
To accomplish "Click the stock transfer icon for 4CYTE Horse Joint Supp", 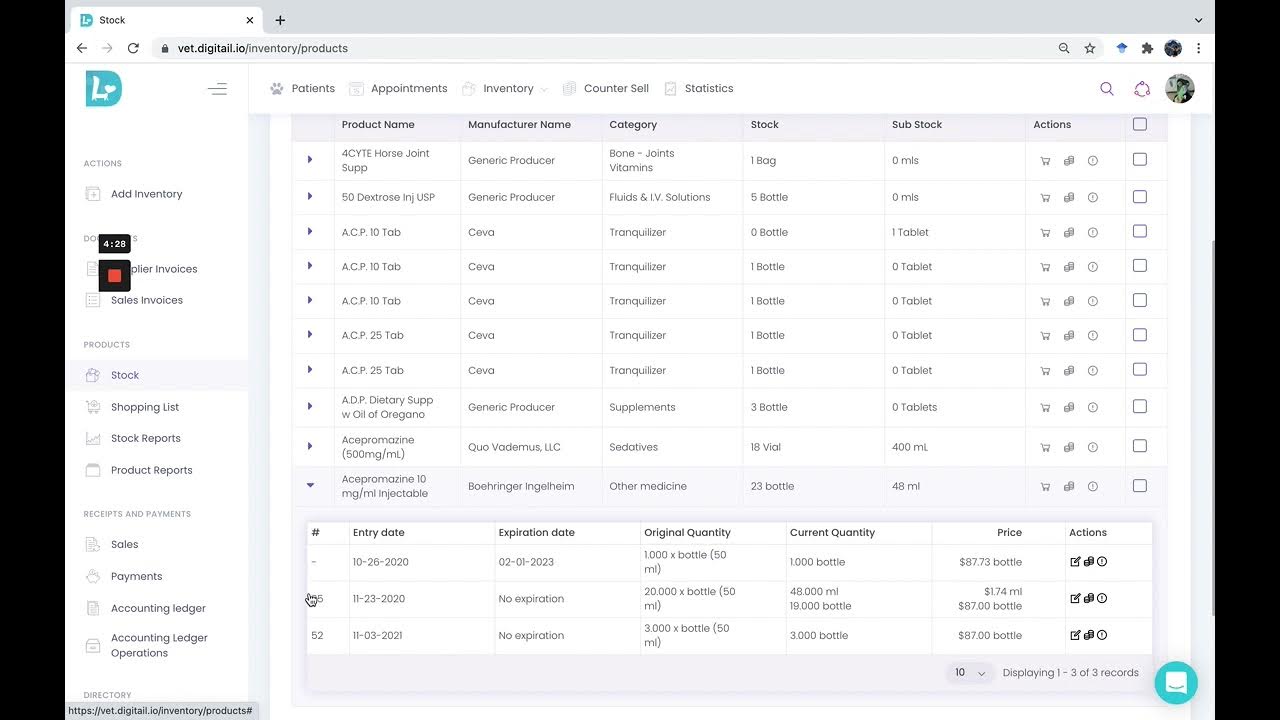I will (x=1069, y=161).
